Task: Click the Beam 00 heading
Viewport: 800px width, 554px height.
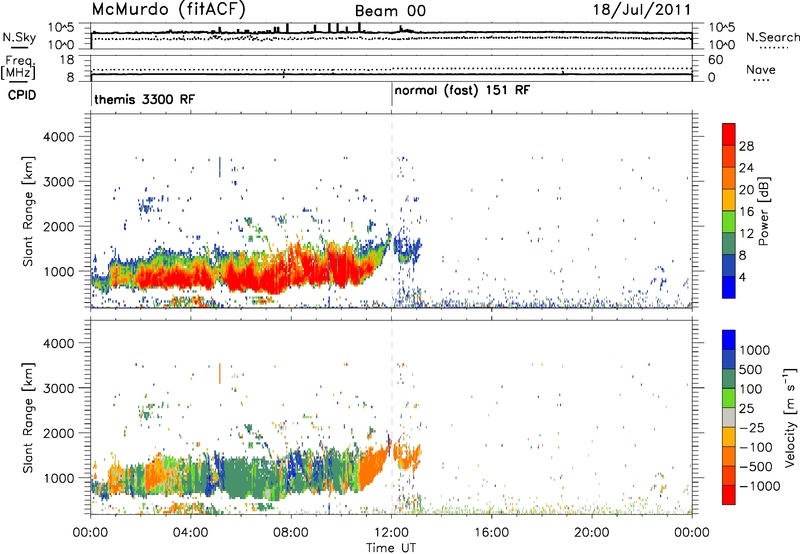Action: (390, 11)
